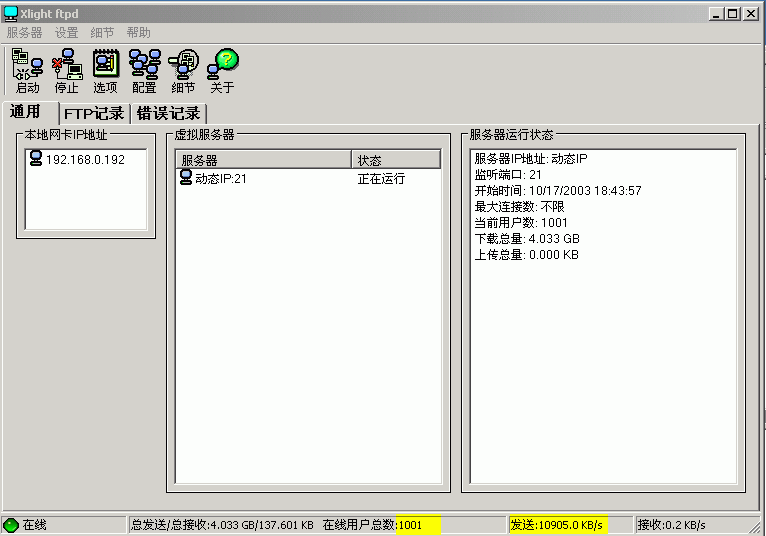Click the window resize grip corner
Image resolution: width=766 pixels, height=536 pixels.
(x=756, y=526)
